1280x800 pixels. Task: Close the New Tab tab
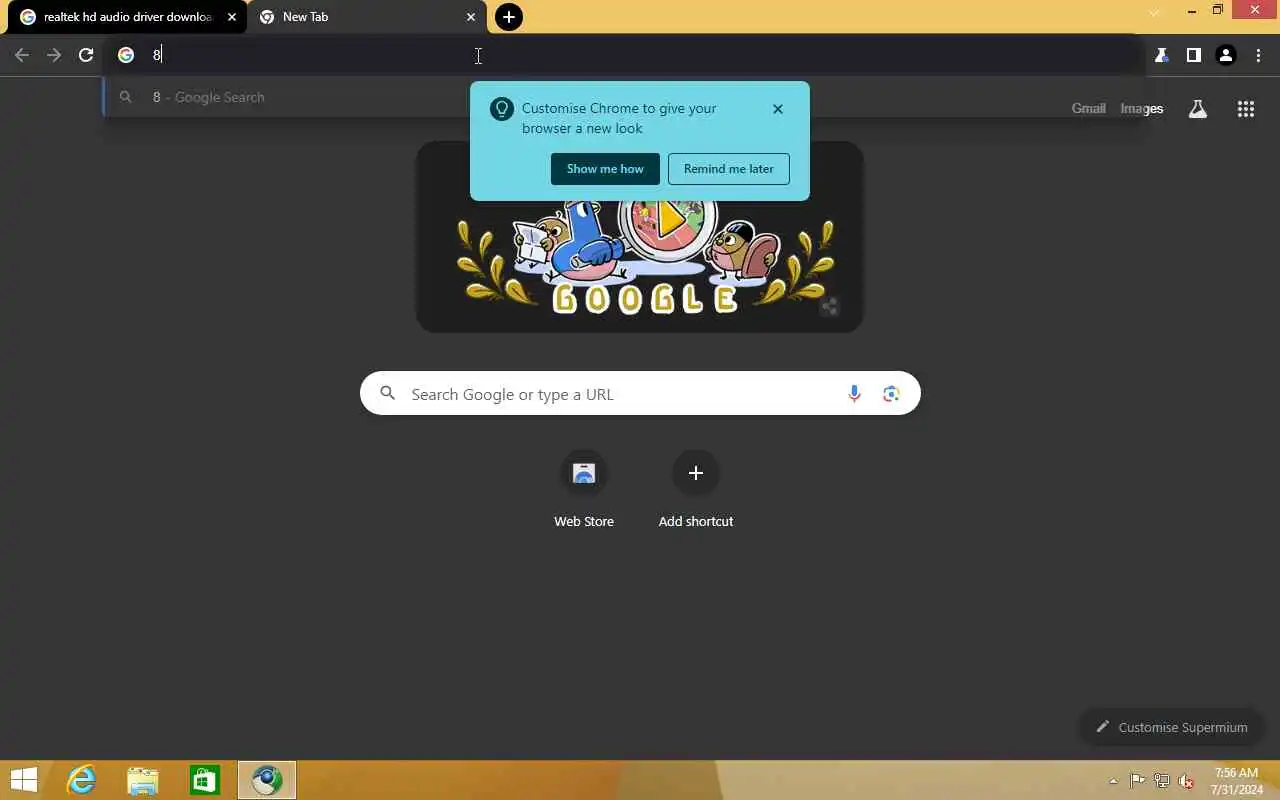[x=471, y=17]
